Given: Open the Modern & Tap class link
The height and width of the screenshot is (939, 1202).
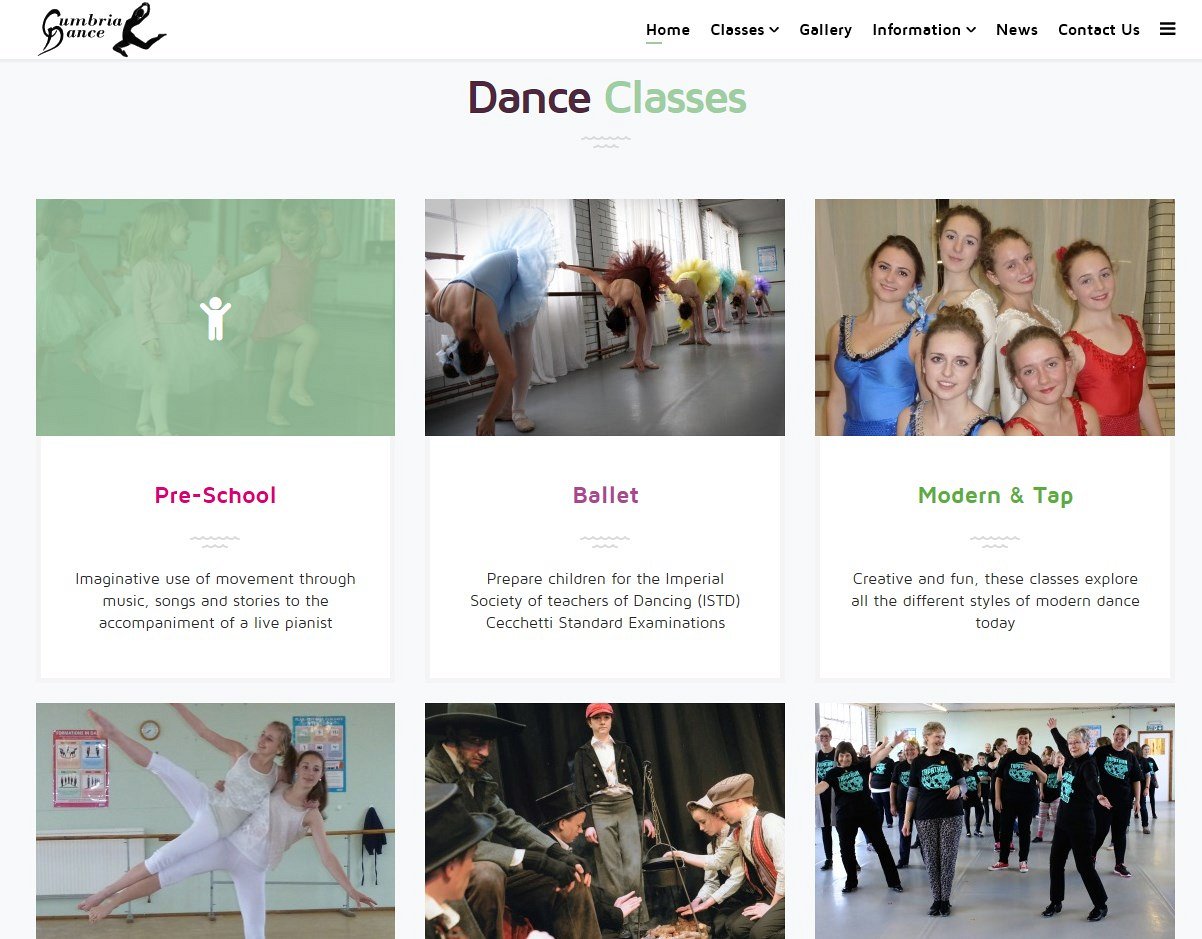Looking at the screenshot, I should tap(995, 495).
